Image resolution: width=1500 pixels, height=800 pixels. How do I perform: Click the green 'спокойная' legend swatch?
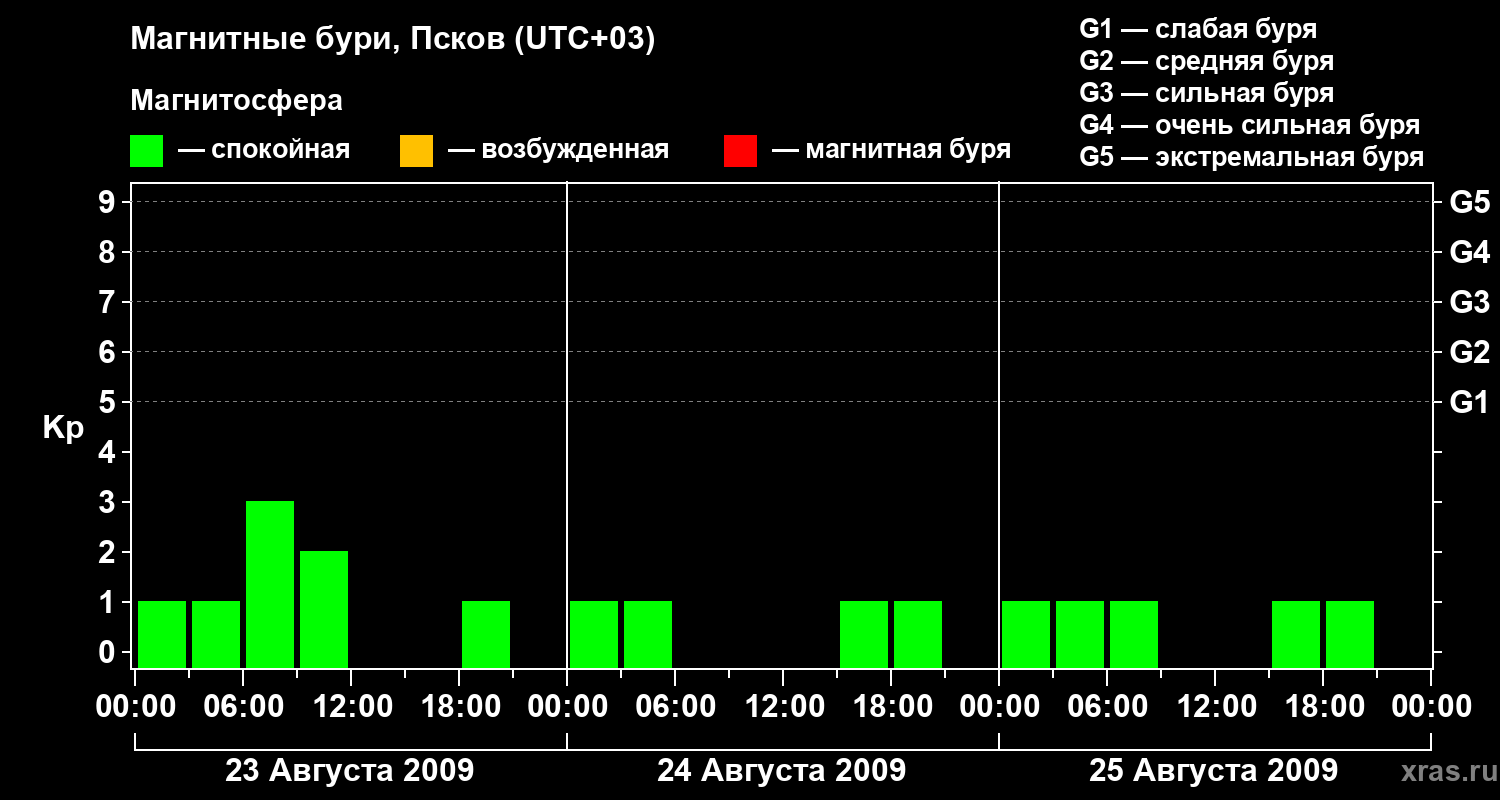point(147,151)
